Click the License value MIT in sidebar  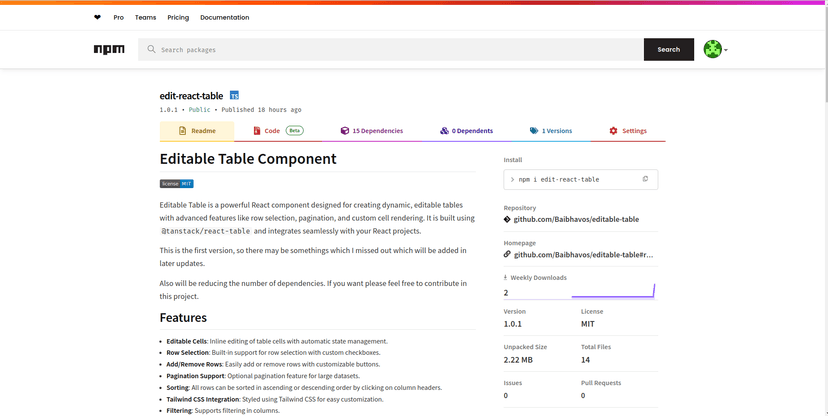tap(588, 324)
